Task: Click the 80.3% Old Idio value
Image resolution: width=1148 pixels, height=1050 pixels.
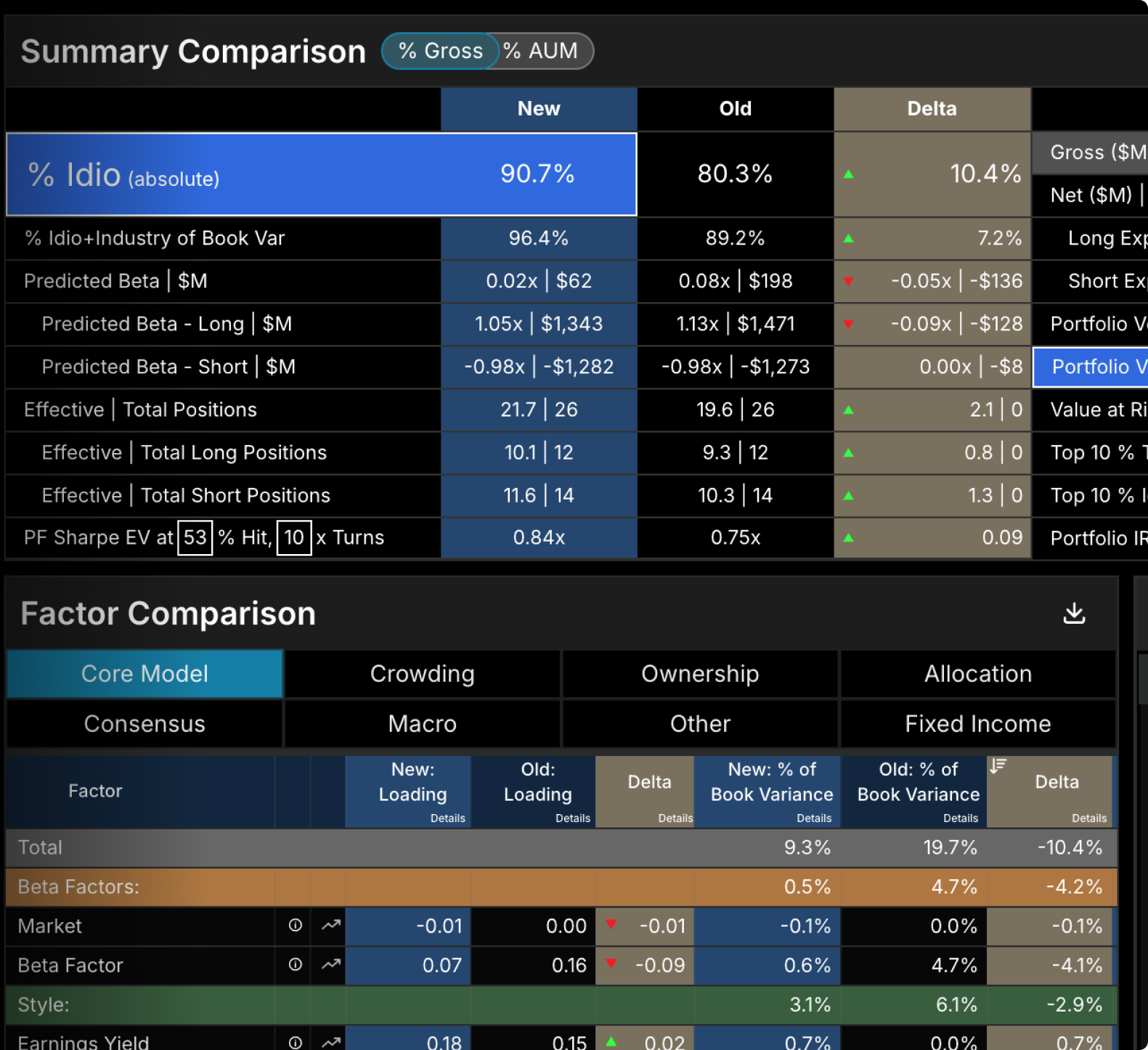Action: pos(735,174)
